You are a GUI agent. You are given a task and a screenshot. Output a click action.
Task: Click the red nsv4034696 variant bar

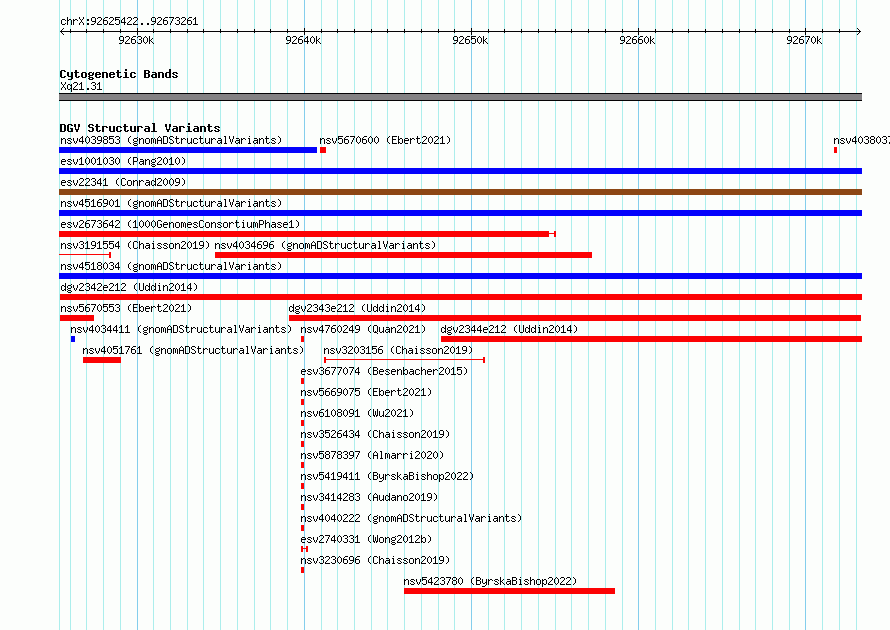(x=404, y=255)
